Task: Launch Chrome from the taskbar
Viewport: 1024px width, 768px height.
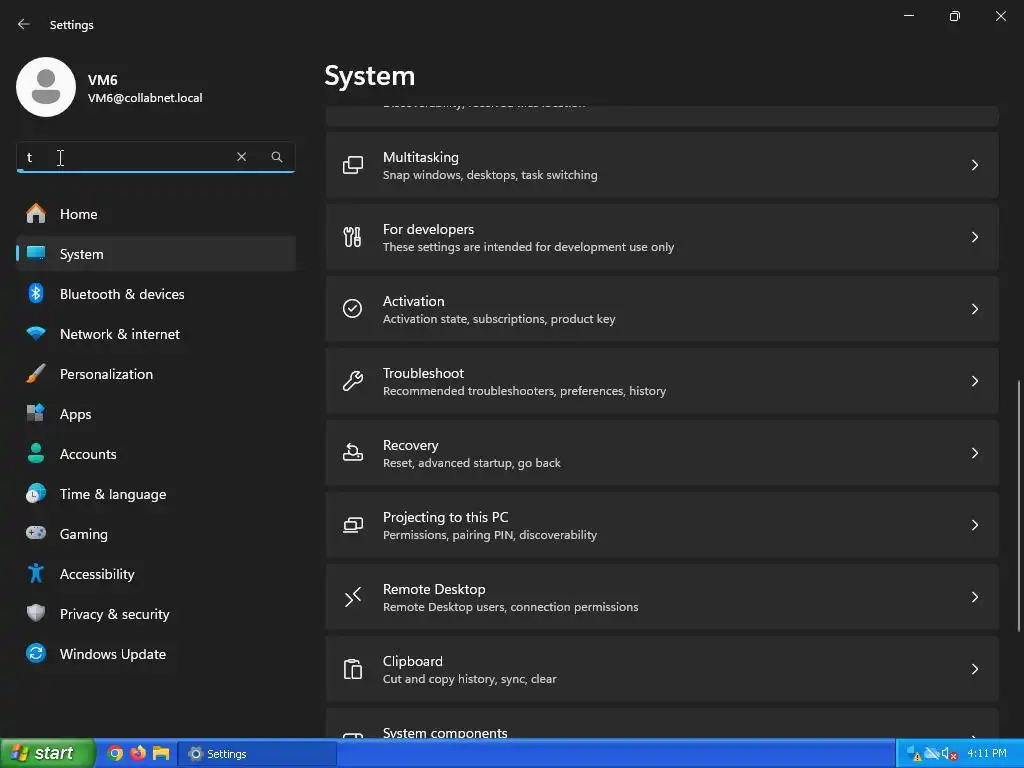Action: pyautogui.click(x=116, y=754)
